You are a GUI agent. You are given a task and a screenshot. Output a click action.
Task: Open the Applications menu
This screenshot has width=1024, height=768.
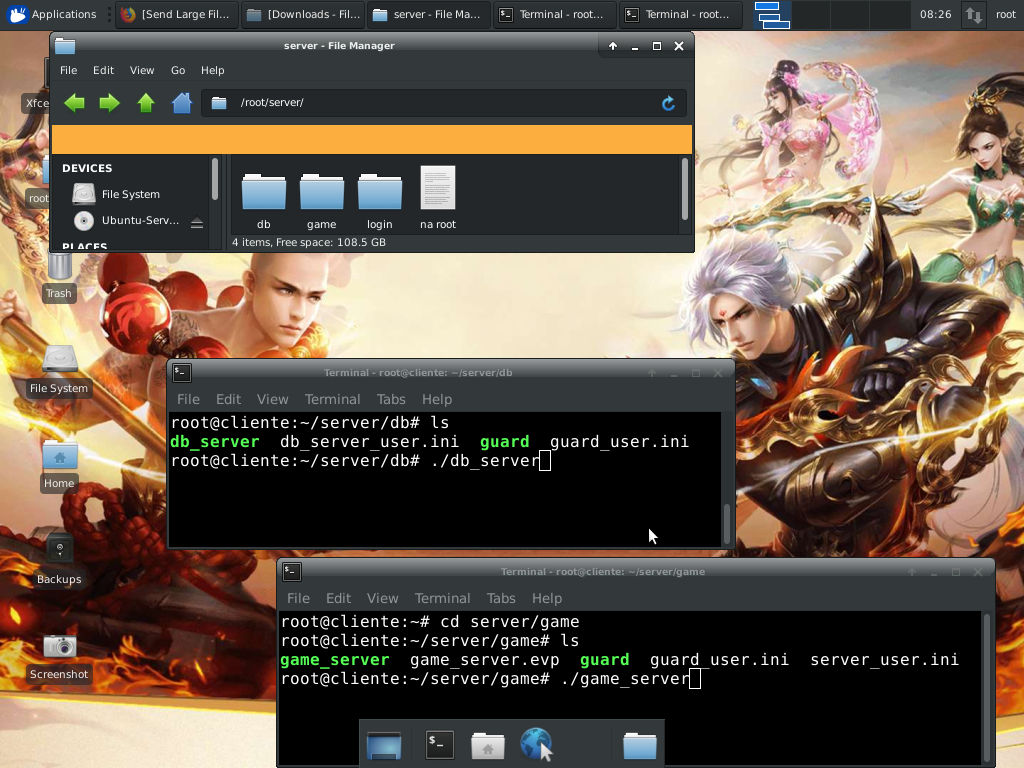[54, 14]
